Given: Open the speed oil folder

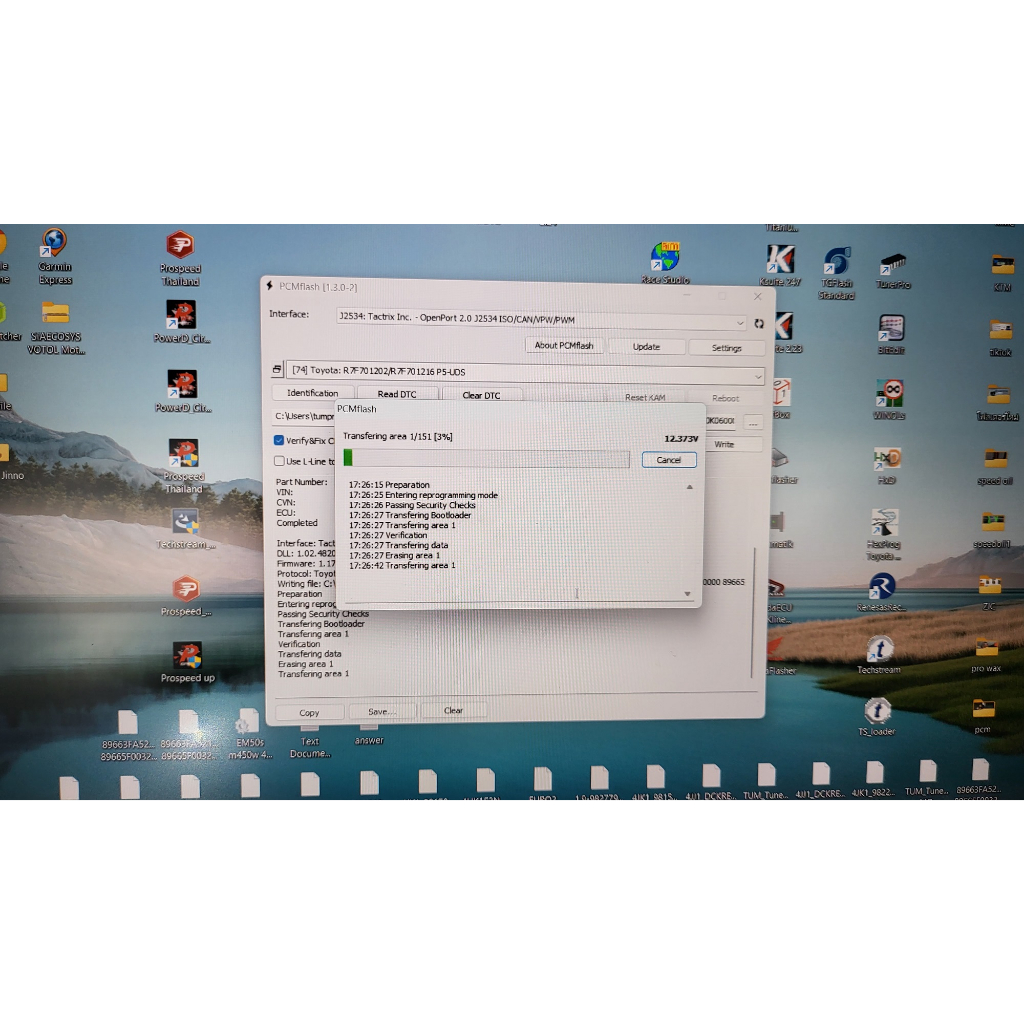Looking at the screenshot, I should click(x=995, y=466).
